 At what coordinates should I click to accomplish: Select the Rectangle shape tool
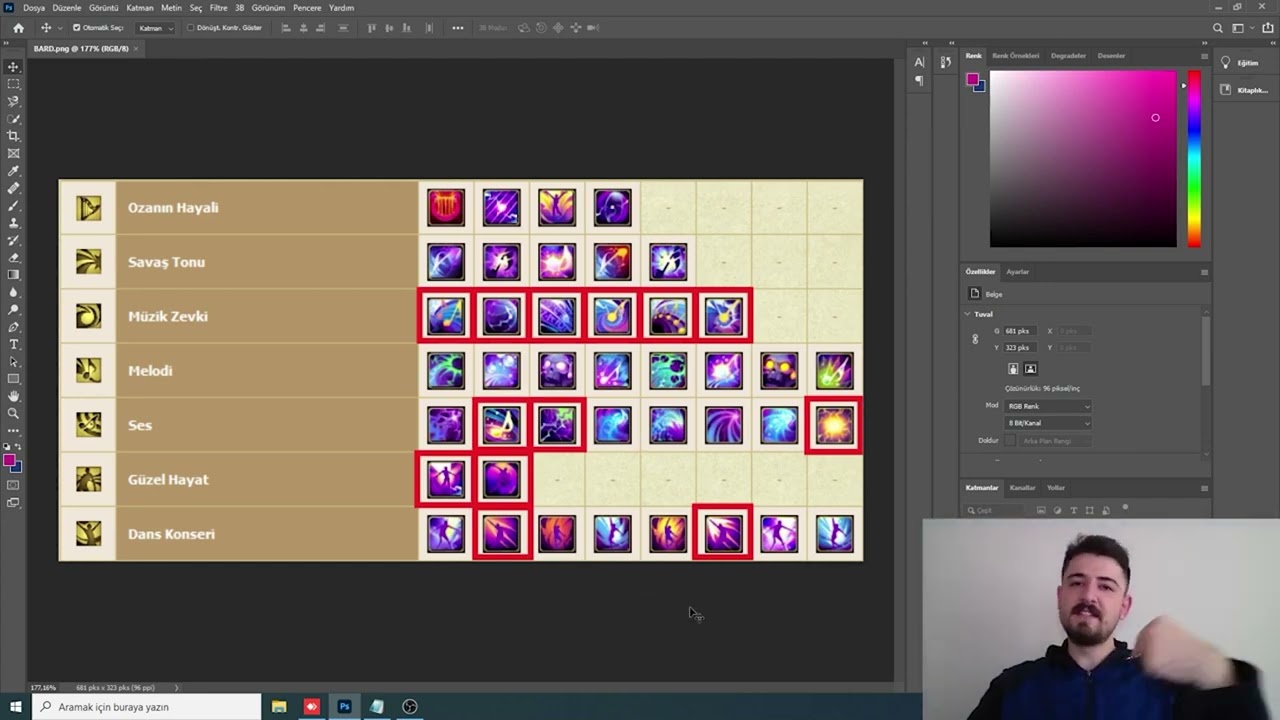[x=13, y=379]
